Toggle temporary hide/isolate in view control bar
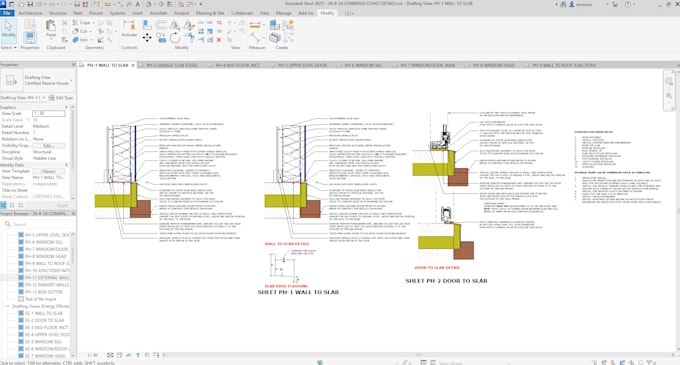This screenshot has width=680, height=365. (x=129, y=355)
